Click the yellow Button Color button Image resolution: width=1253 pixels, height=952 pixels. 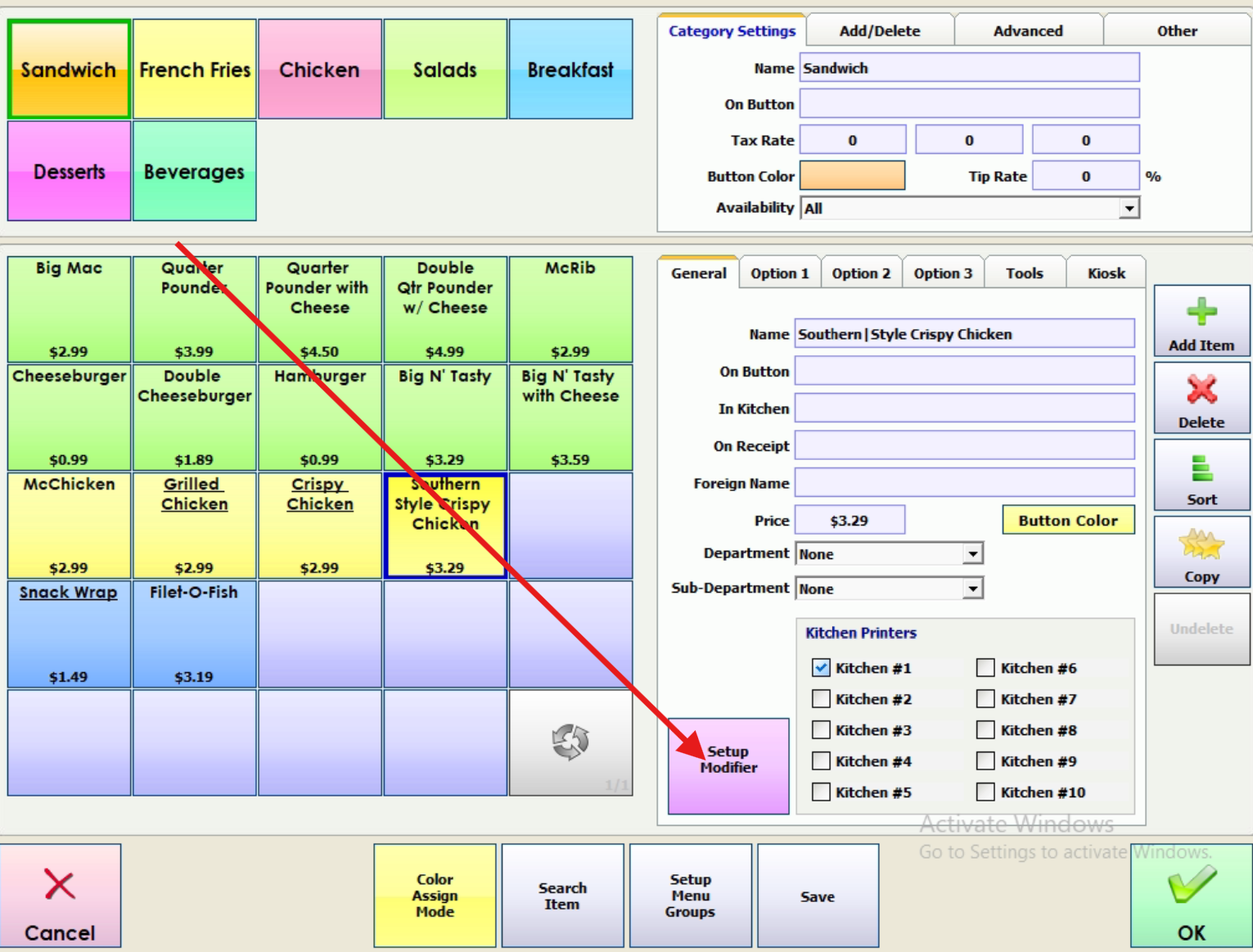pos(1068,520)
